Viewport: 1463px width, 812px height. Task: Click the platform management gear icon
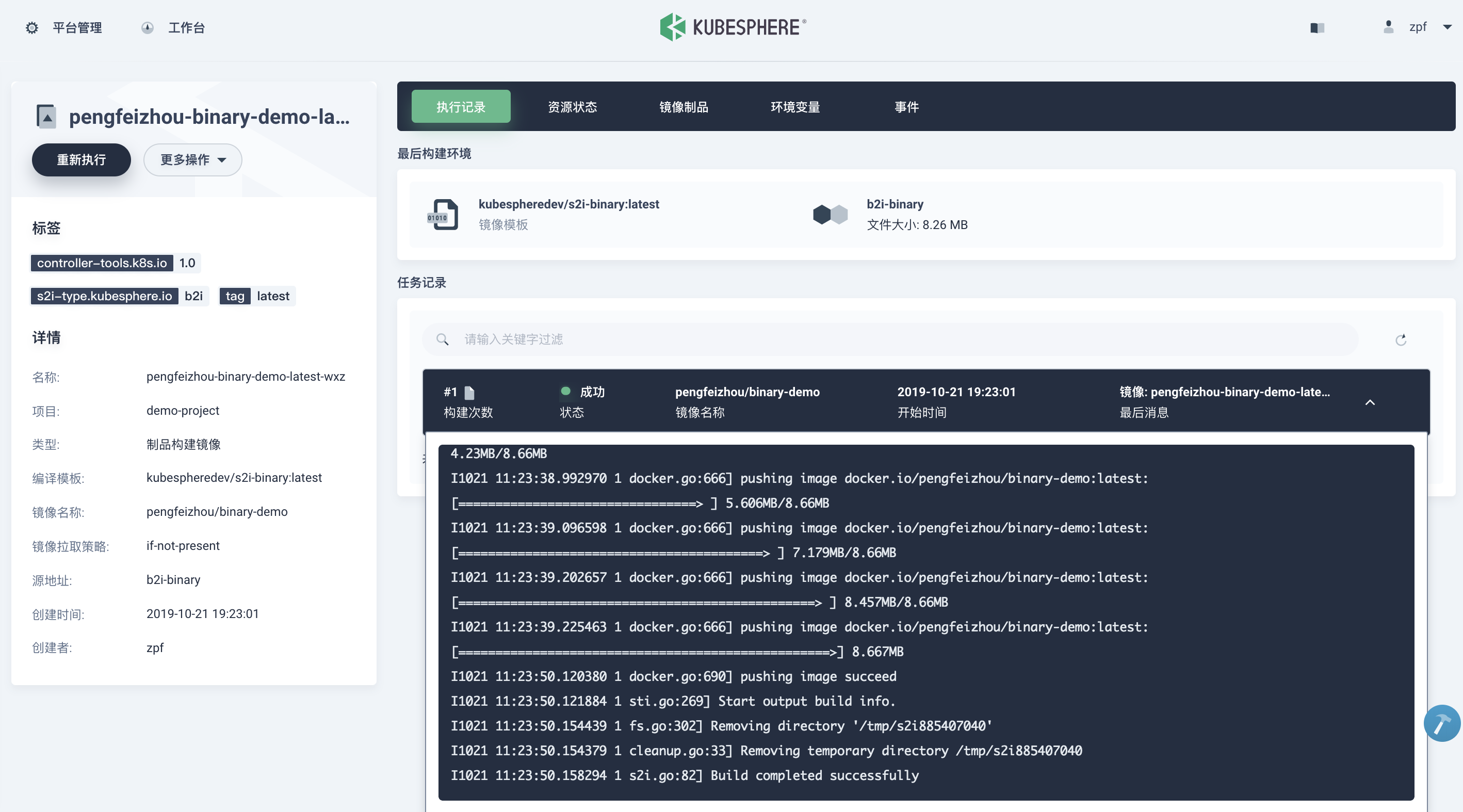32,28
